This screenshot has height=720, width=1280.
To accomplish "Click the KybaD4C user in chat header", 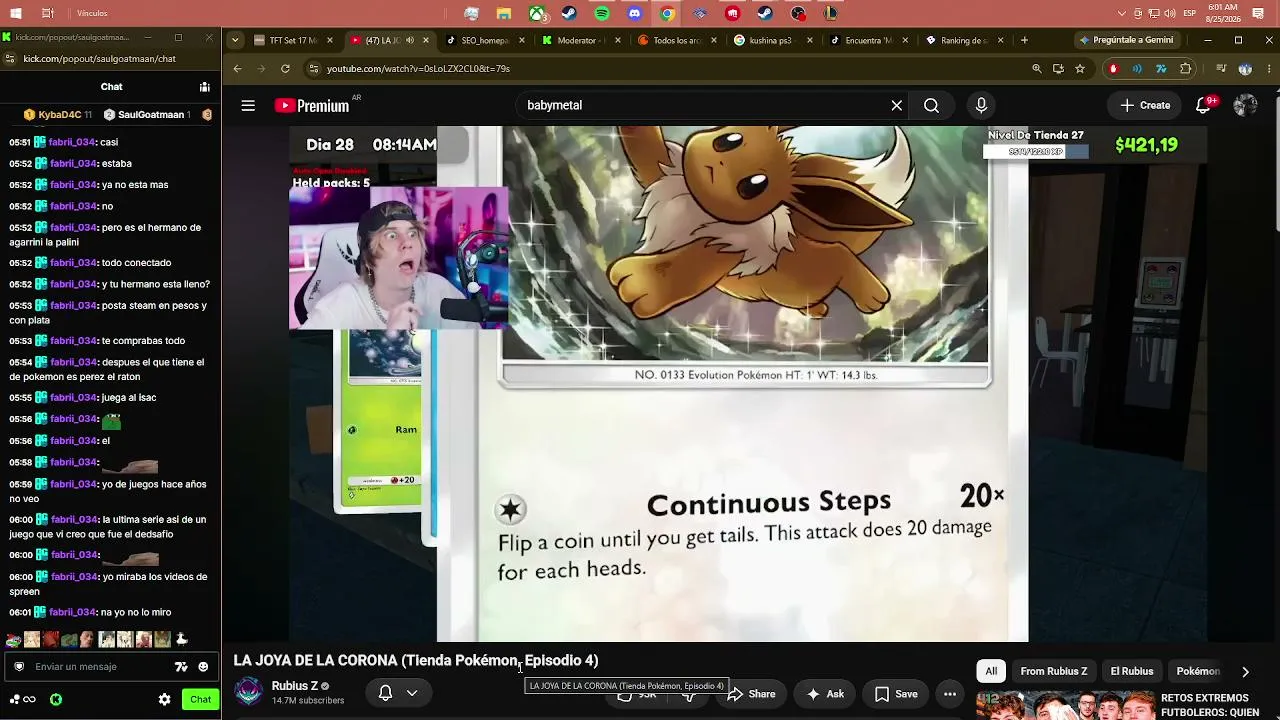I will click(58, 115).
